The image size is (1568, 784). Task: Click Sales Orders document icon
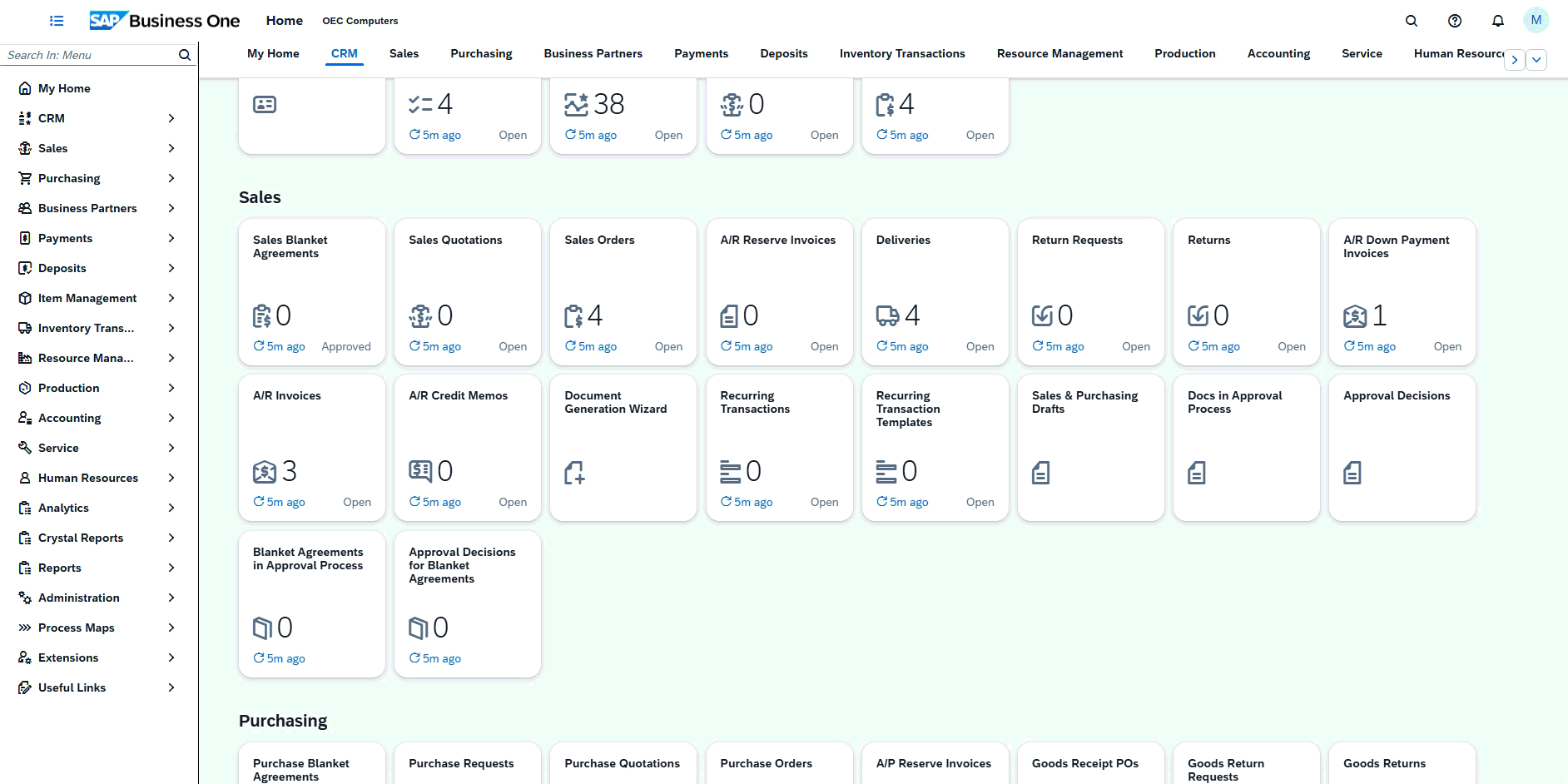(x=573, y=316)
